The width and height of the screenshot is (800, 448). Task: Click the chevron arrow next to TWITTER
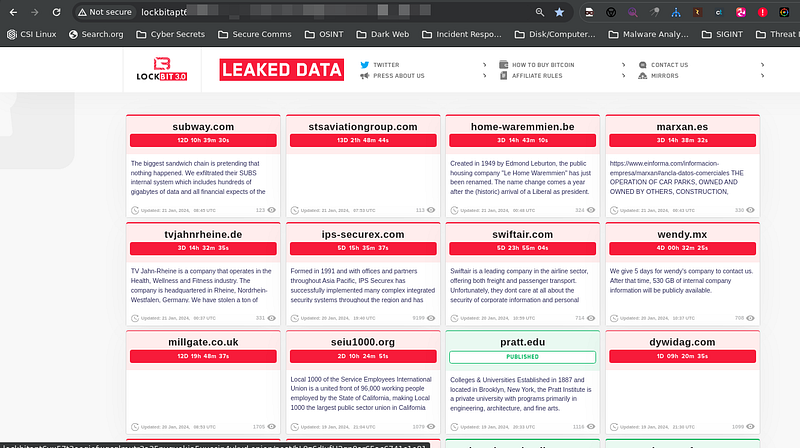coord(484,65)
